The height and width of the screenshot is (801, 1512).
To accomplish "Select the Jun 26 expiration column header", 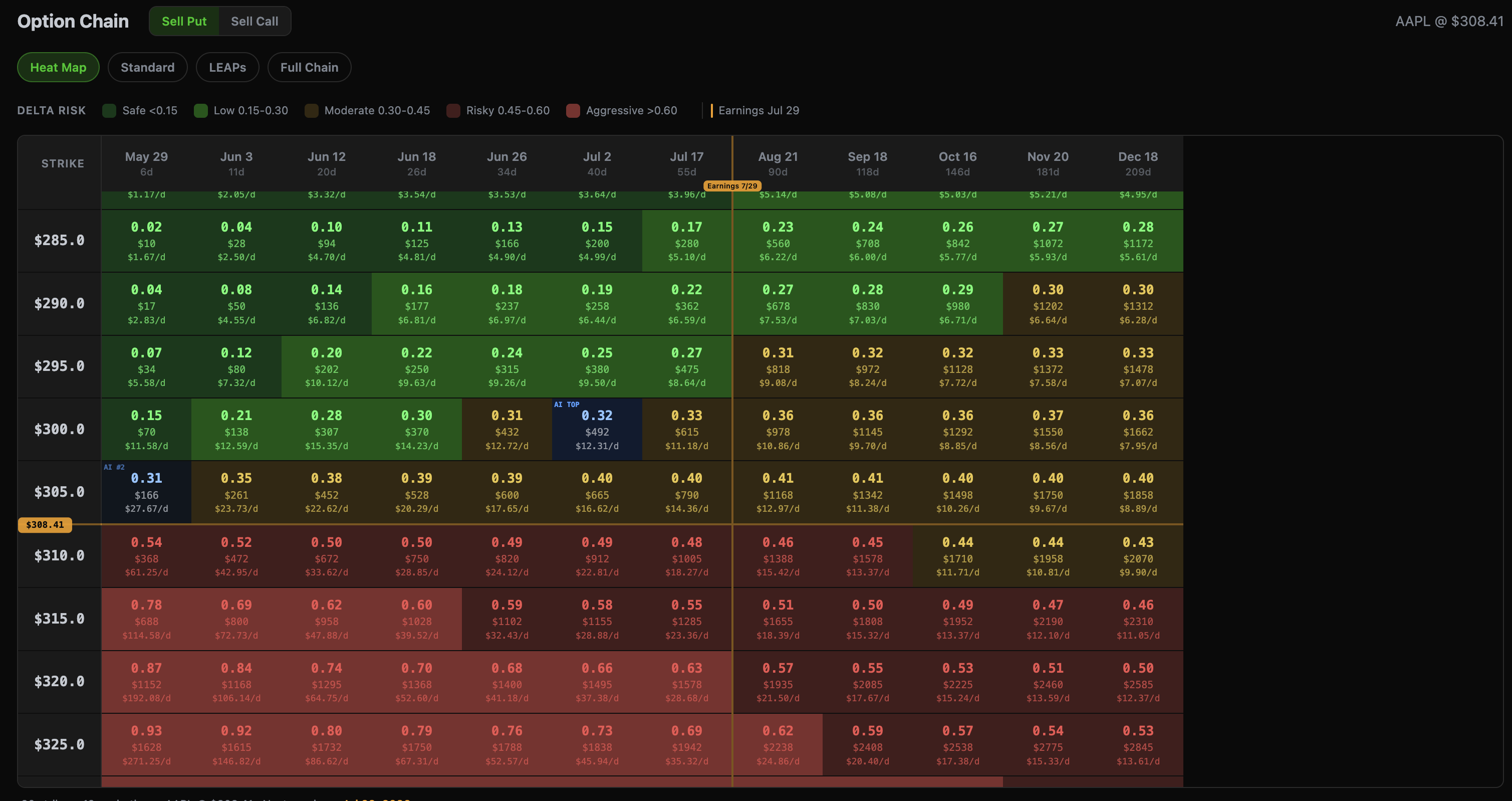I will click(x=507, y=163).
